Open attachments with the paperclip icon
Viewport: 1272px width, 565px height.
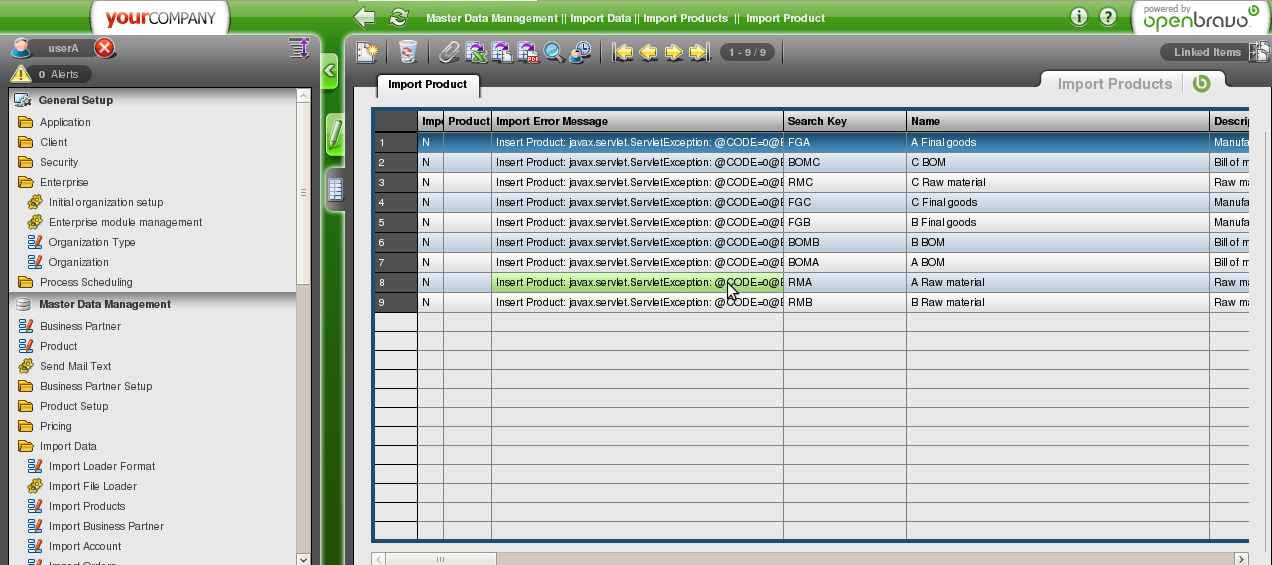[449, 52]
